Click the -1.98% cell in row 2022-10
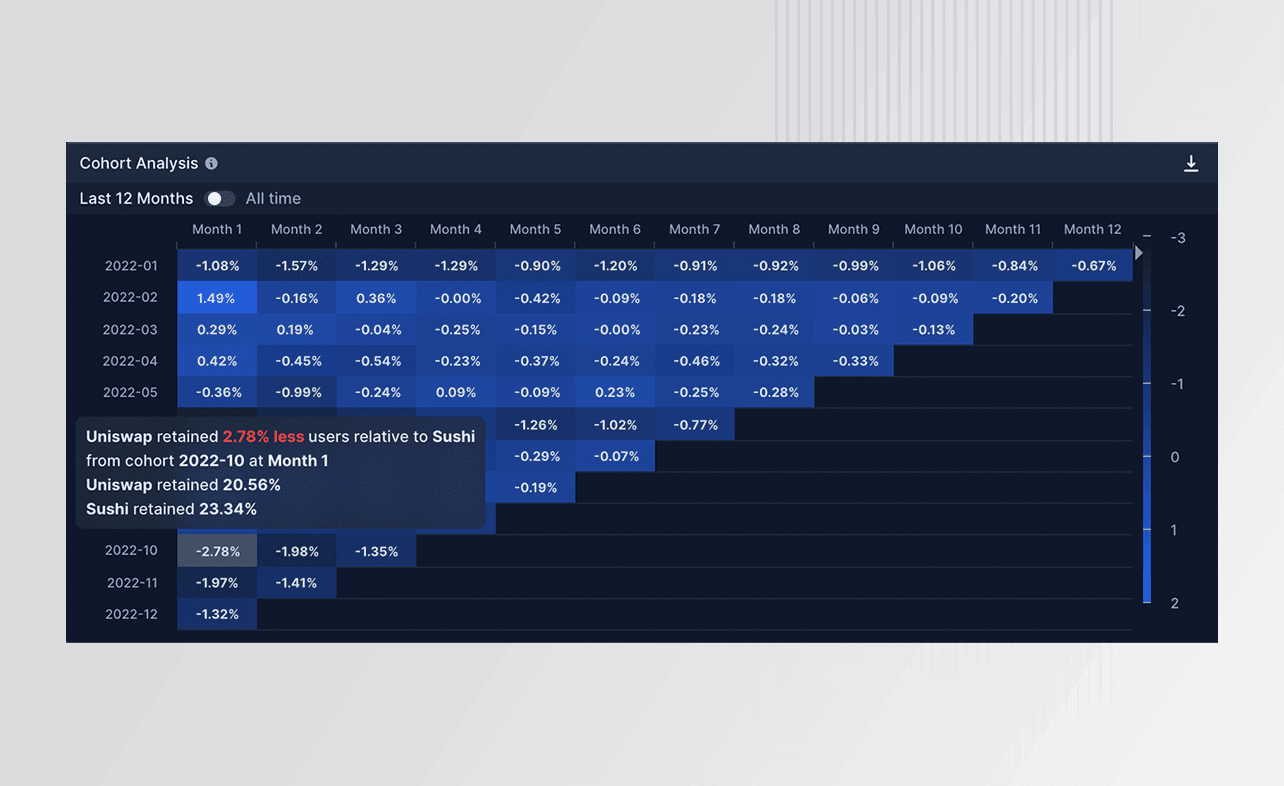 point(297,551)
